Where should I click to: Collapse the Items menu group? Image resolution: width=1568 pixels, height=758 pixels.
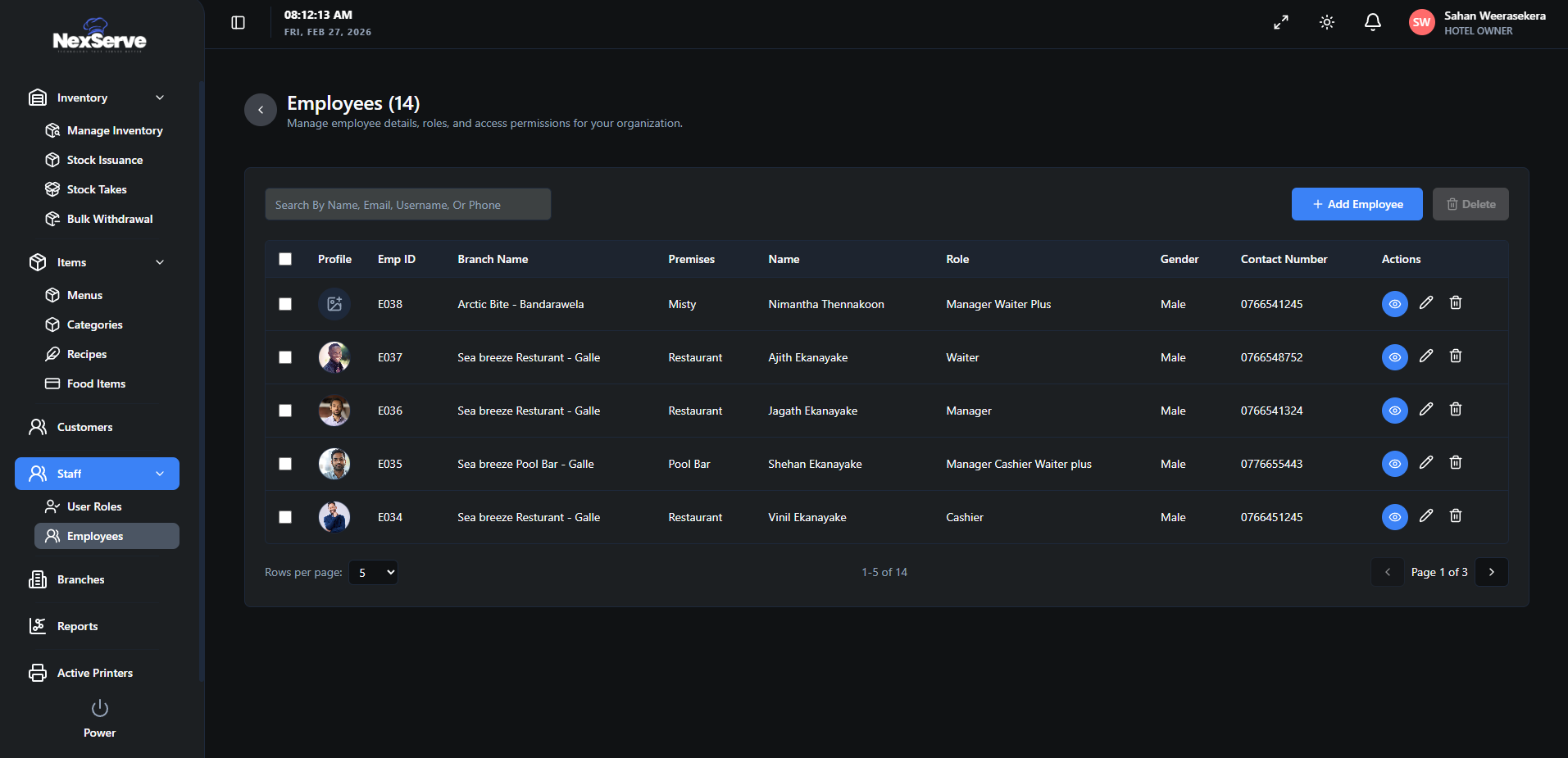tap(160, 262)
